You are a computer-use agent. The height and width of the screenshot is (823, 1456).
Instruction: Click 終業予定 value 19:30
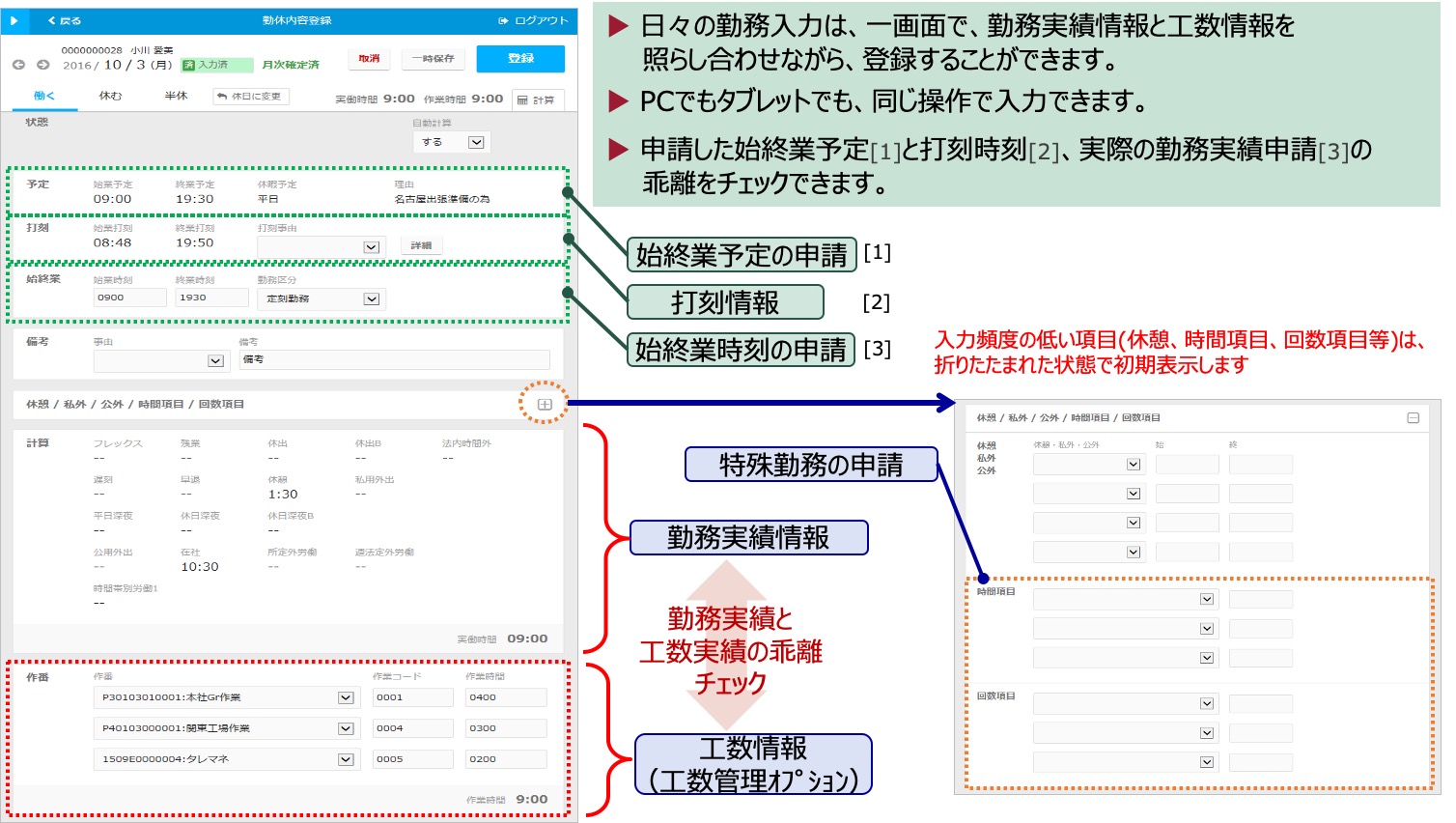194,199
